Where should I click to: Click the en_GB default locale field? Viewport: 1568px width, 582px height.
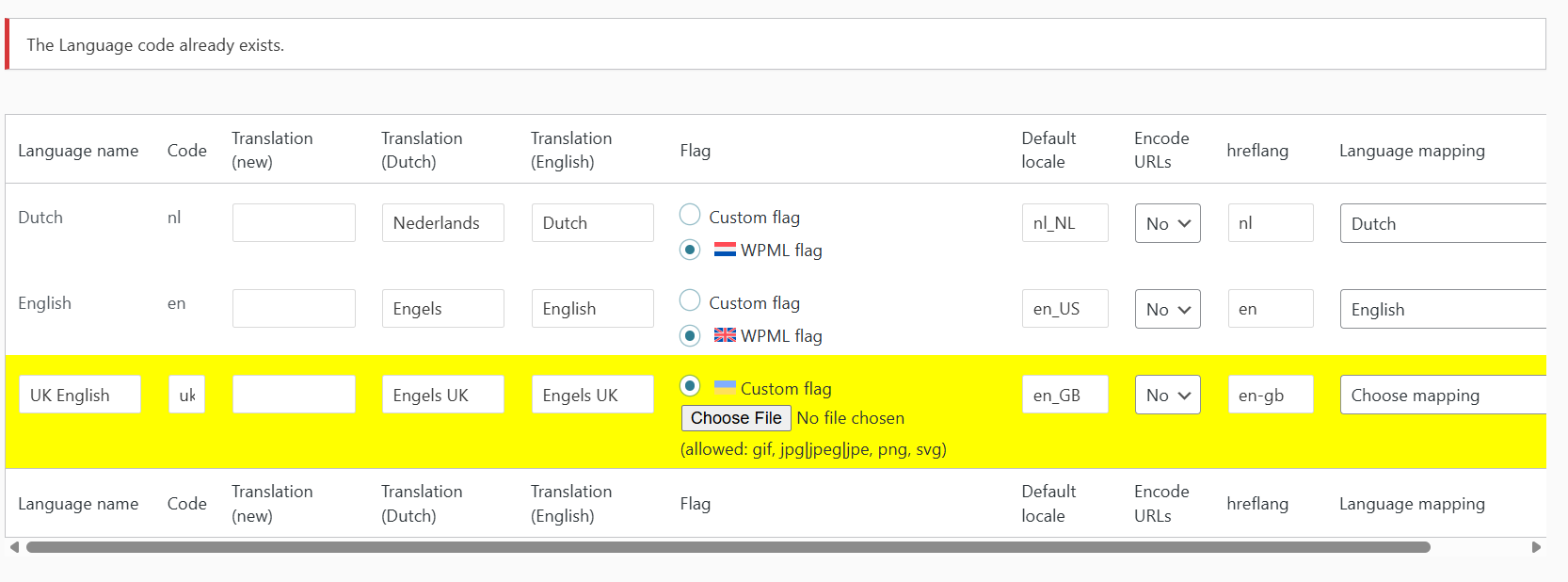click(1064, 395)
